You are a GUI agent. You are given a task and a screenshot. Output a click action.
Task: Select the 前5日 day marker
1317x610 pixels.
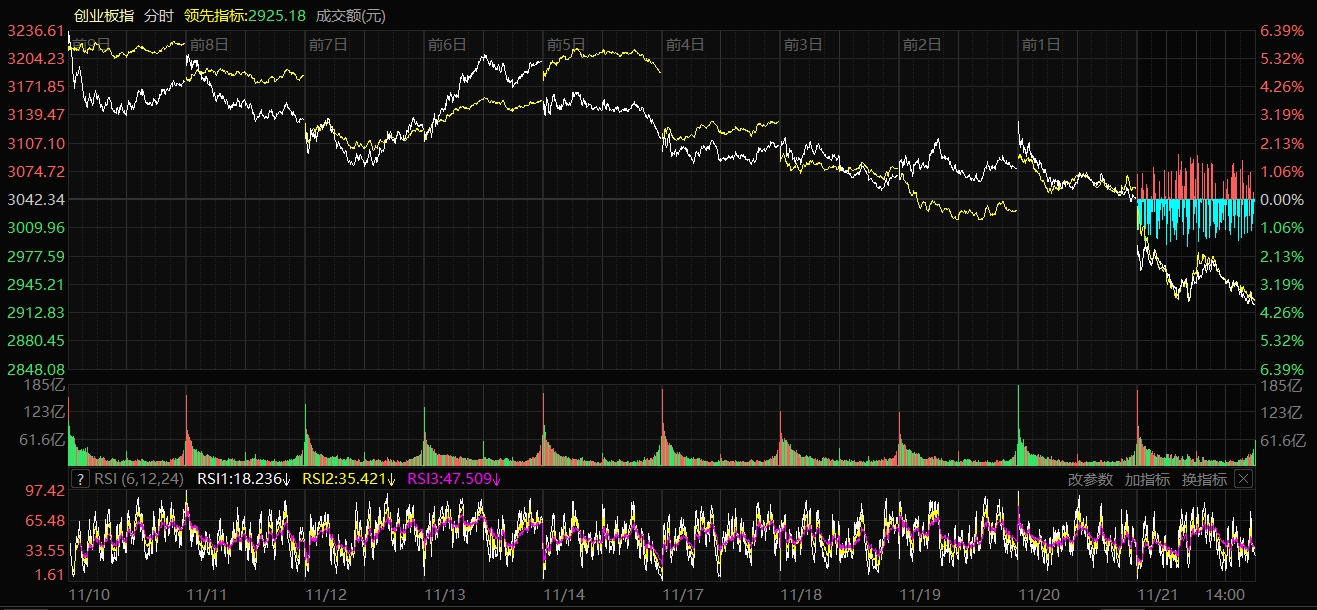[566, 44]
